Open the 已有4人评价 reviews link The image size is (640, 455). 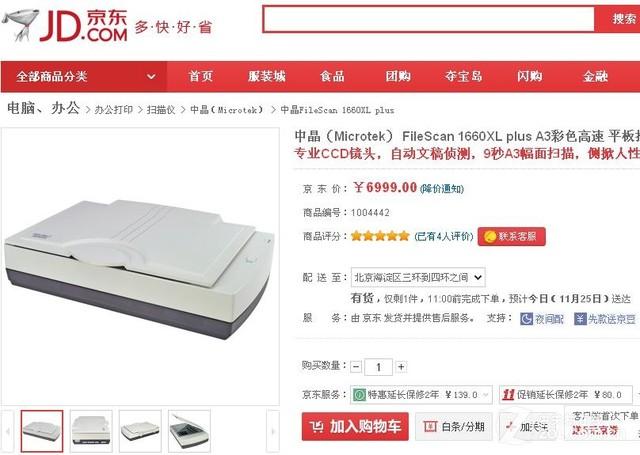(444, 236)
